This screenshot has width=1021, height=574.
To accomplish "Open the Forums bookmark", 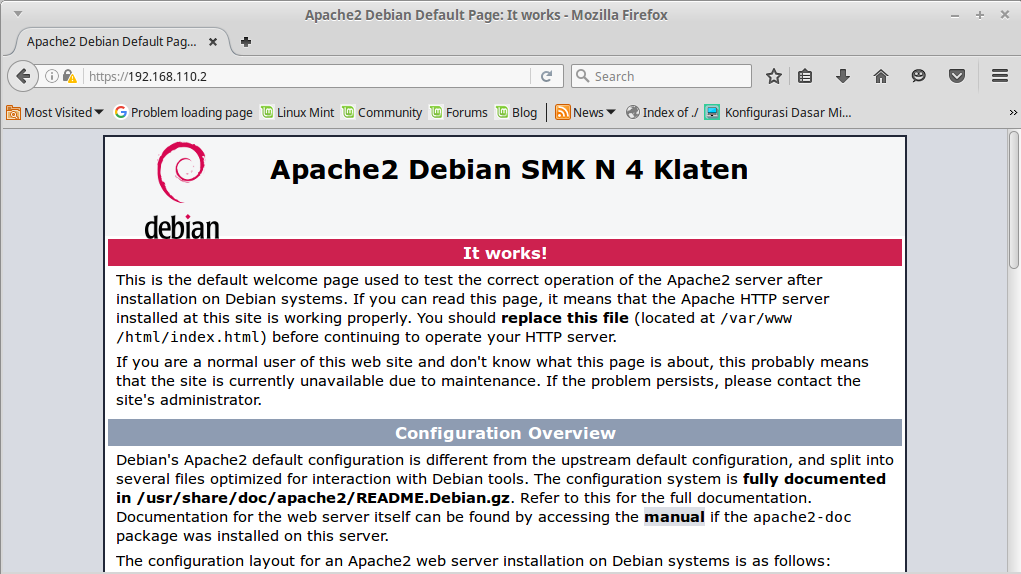I will (x=458, y=113).
